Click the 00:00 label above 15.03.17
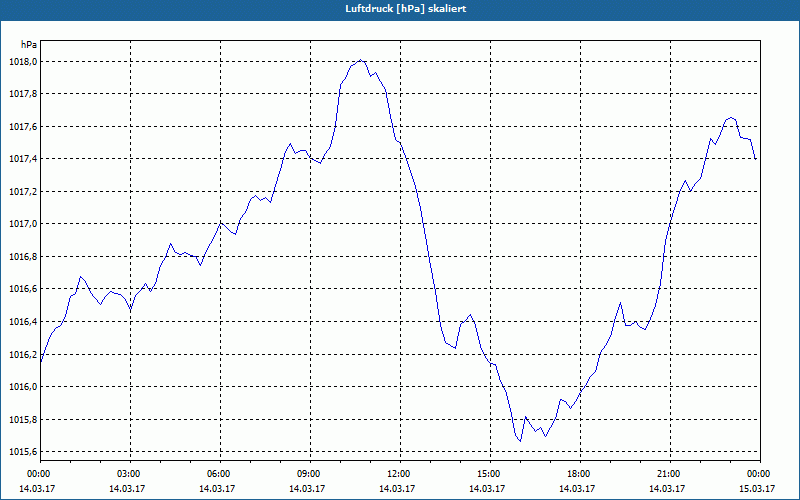800x500 pixels. point(760,474)
